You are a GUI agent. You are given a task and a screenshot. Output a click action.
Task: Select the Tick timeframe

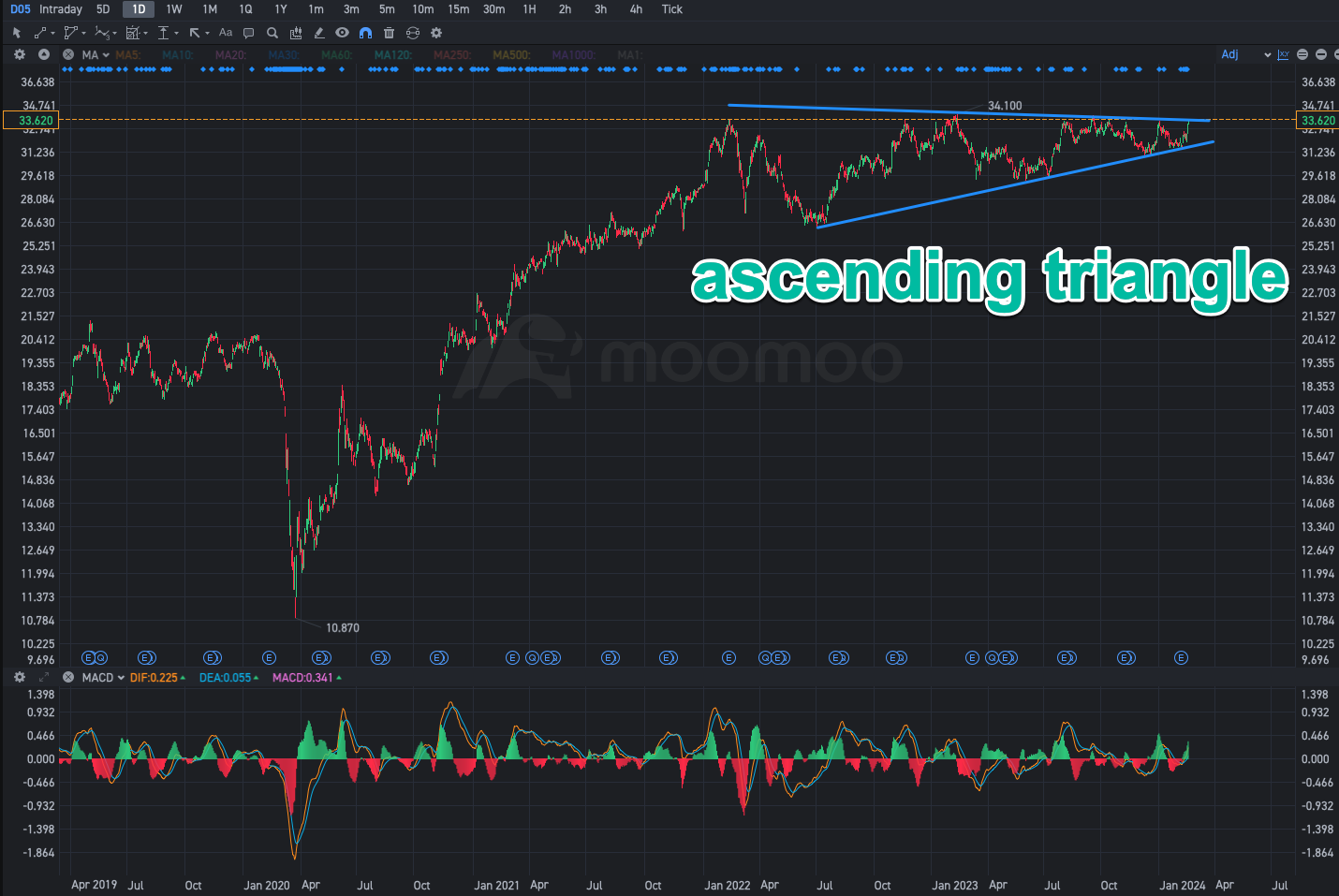coord(672,9)
